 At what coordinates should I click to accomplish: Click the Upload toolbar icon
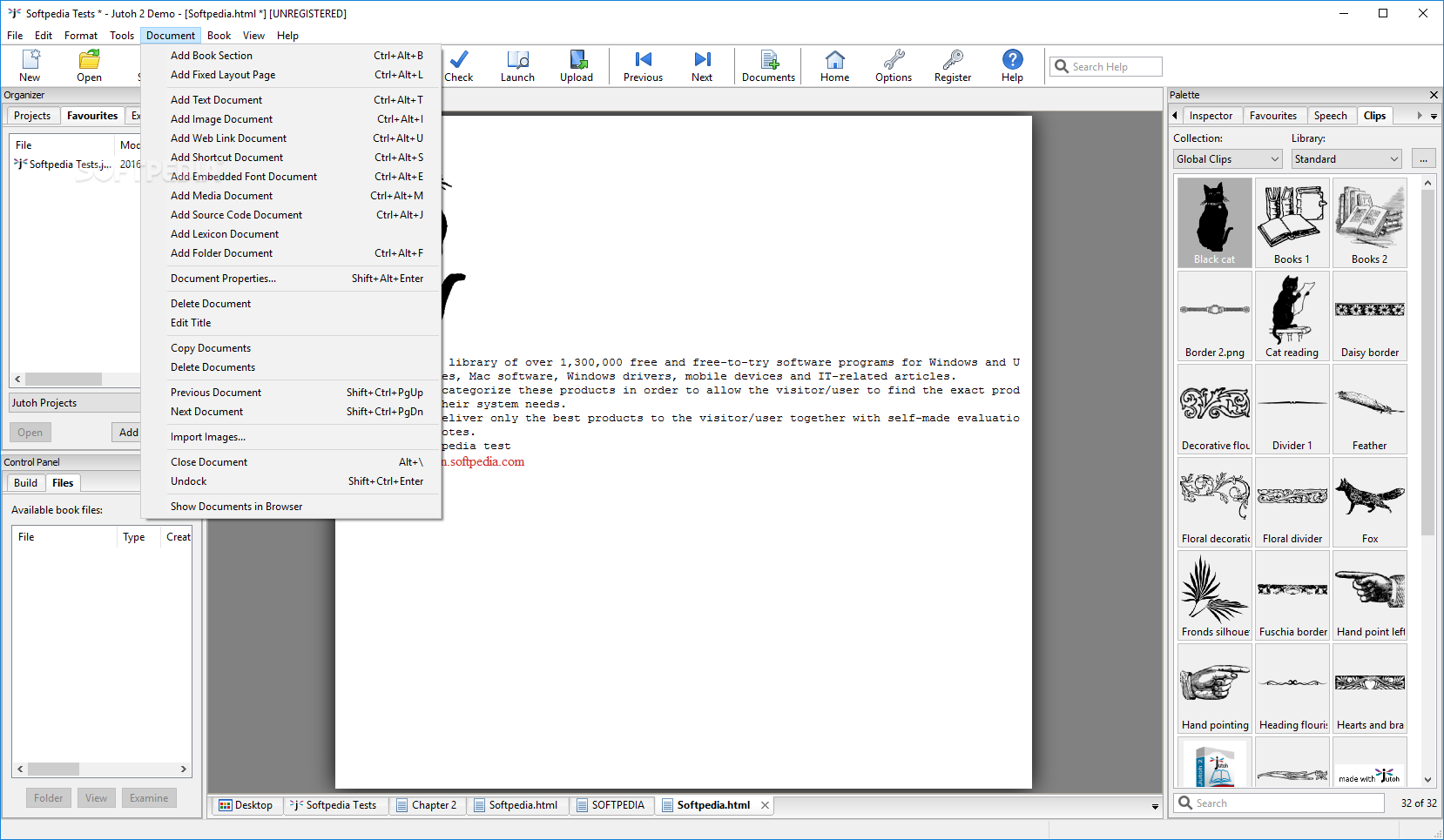point(577,66)
